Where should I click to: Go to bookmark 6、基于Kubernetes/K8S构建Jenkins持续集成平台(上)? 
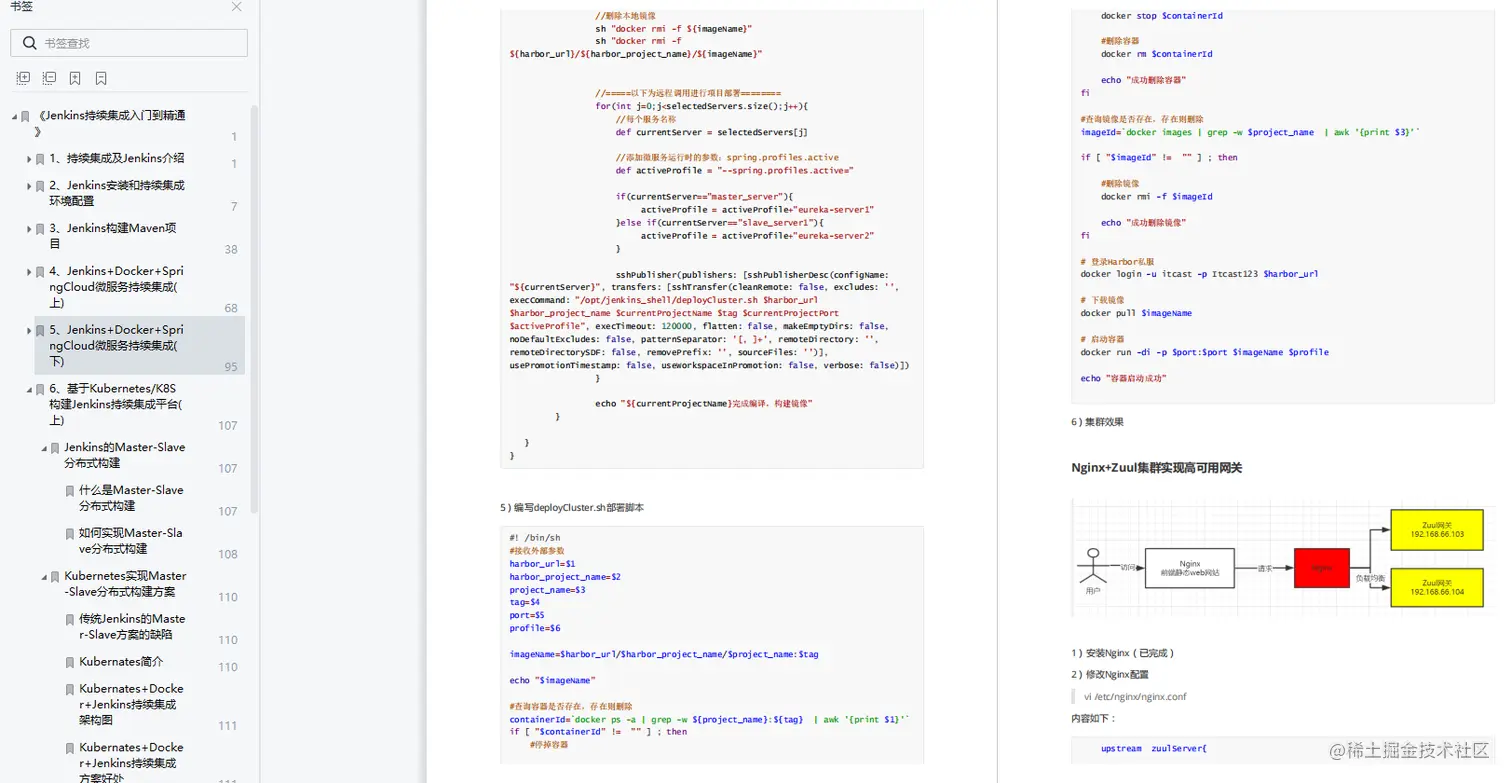(116, 404)
